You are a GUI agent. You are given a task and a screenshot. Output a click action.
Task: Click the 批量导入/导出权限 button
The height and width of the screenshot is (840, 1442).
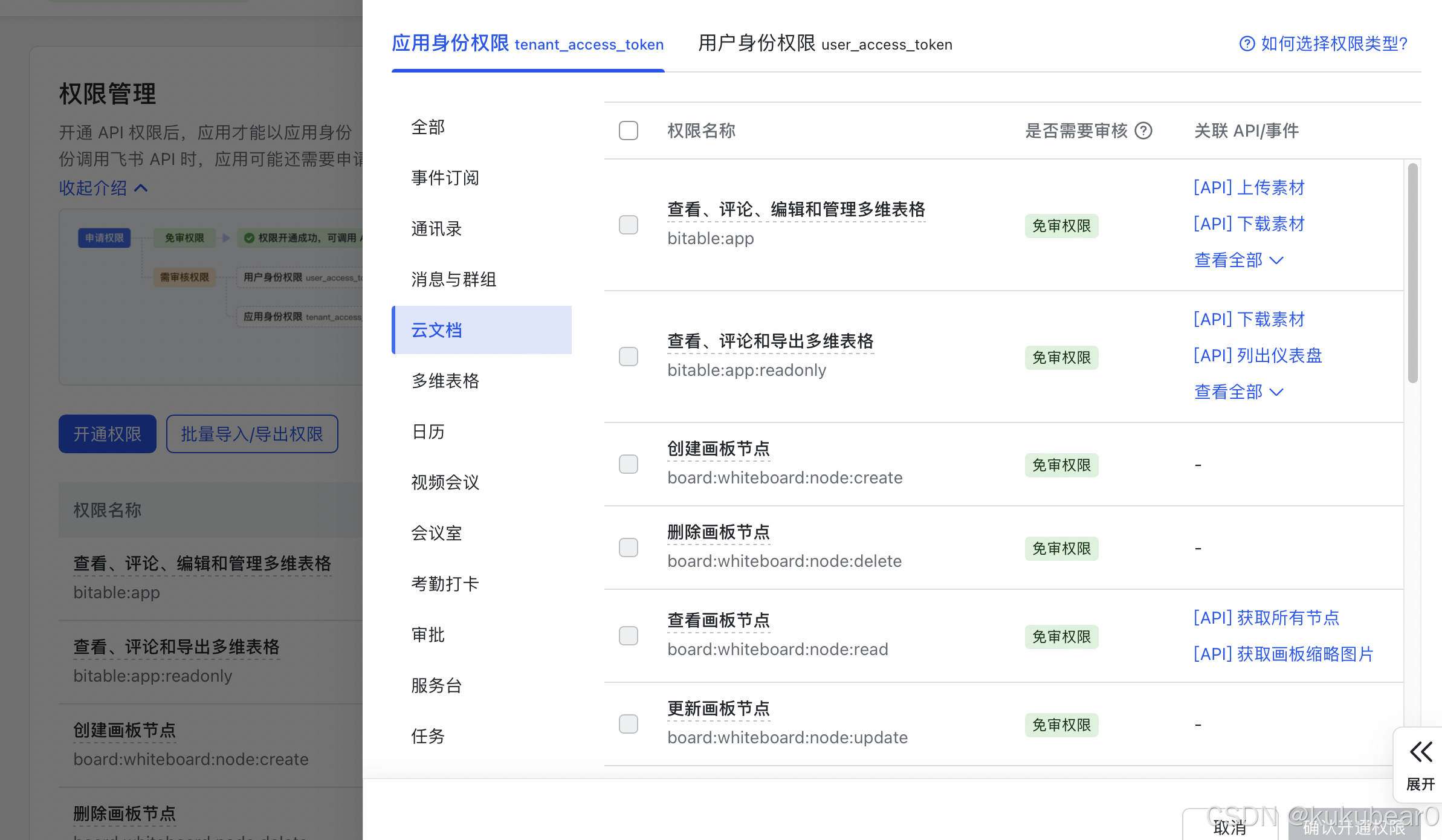point(252,434)
